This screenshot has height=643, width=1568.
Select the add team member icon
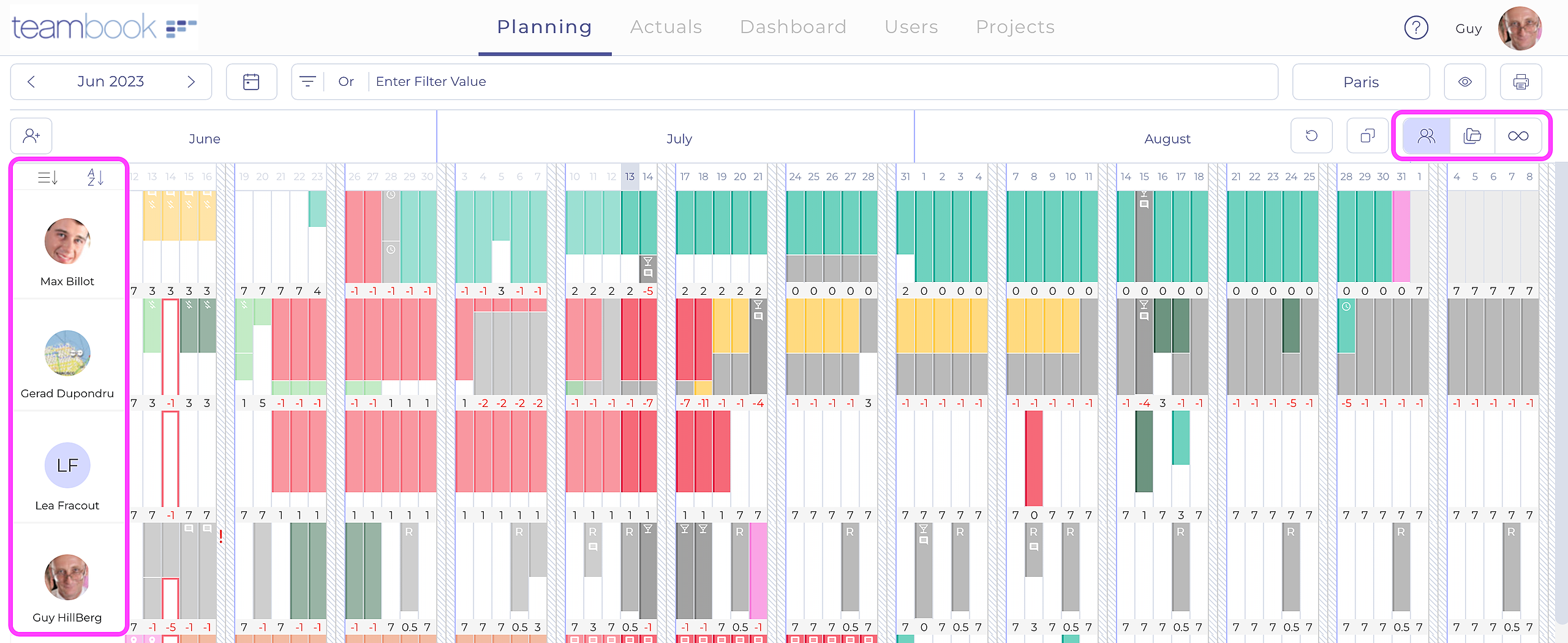[31, 135]
